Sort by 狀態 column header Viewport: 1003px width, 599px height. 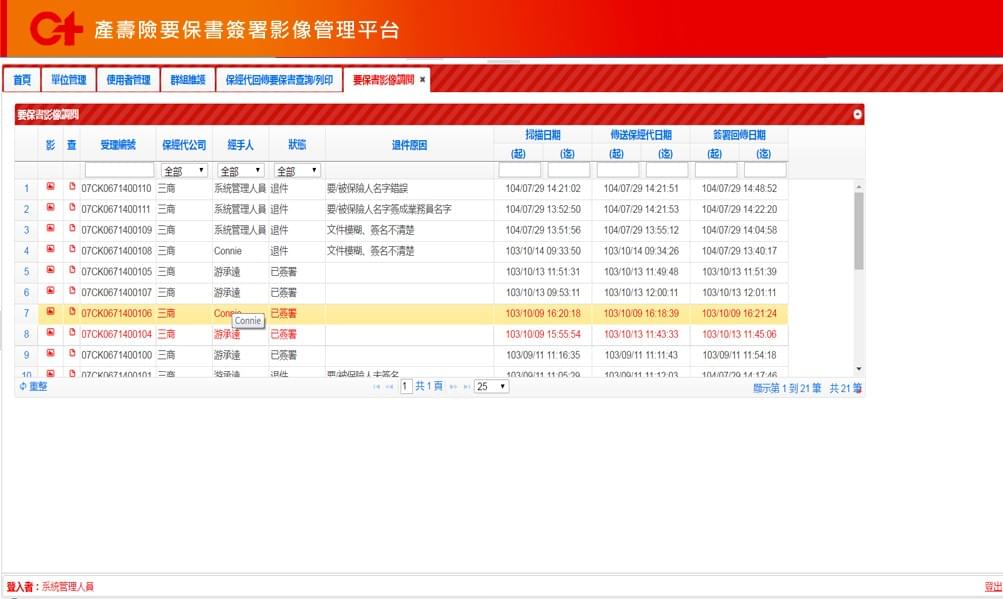297,145
